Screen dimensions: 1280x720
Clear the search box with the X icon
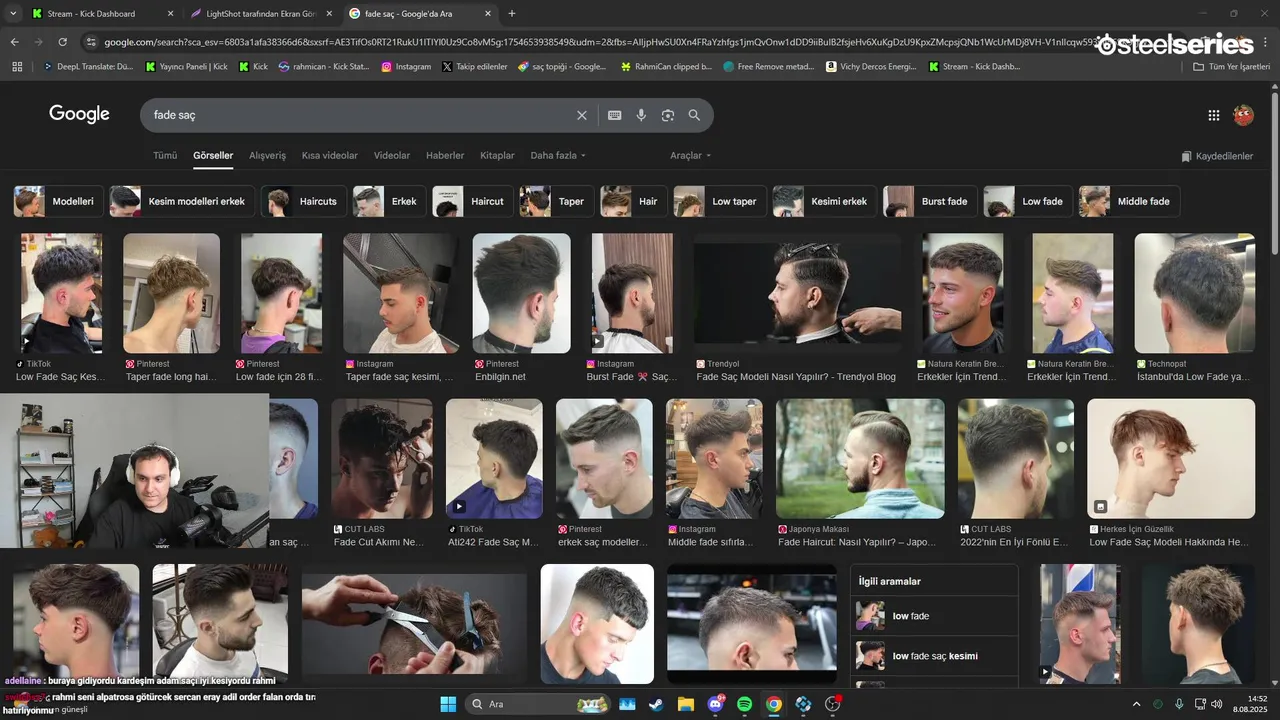coord(582,115)
